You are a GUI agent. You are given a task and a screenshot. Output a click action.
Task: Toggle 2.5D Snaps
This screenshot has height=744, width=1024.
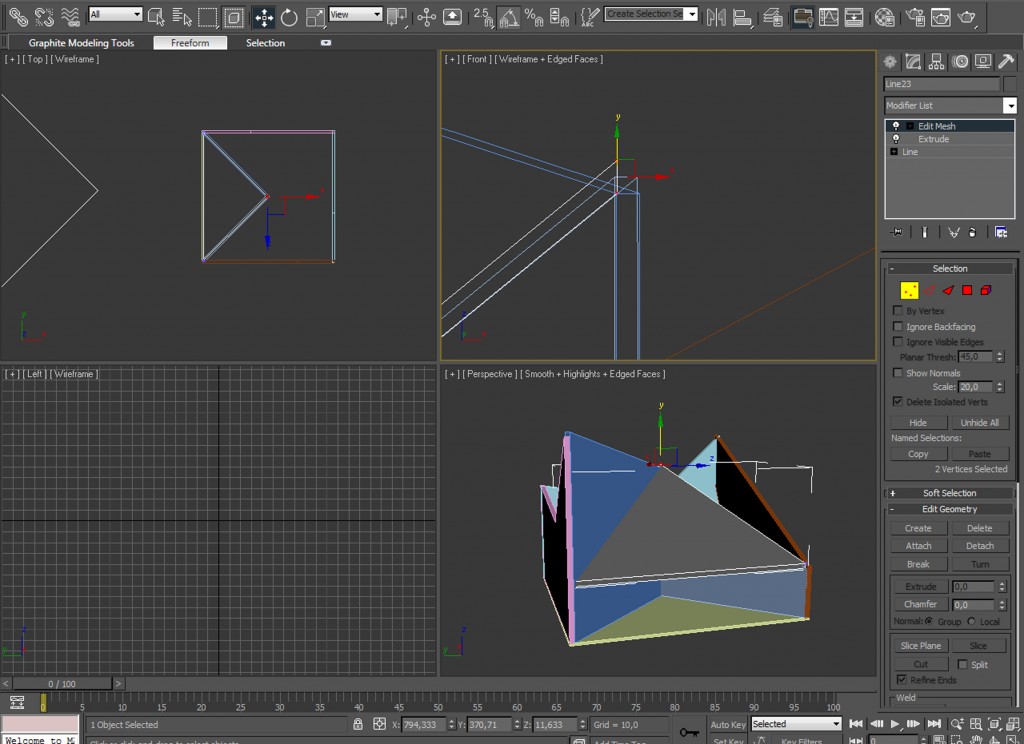(483, 17)
